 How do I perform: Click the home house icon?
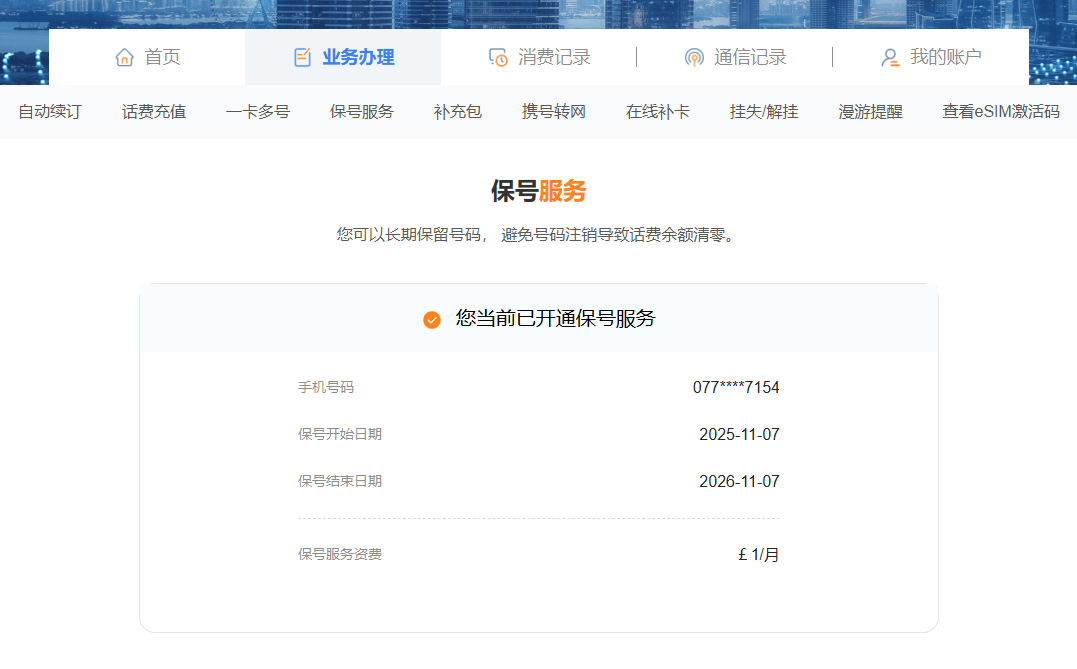tap(125, 57)
